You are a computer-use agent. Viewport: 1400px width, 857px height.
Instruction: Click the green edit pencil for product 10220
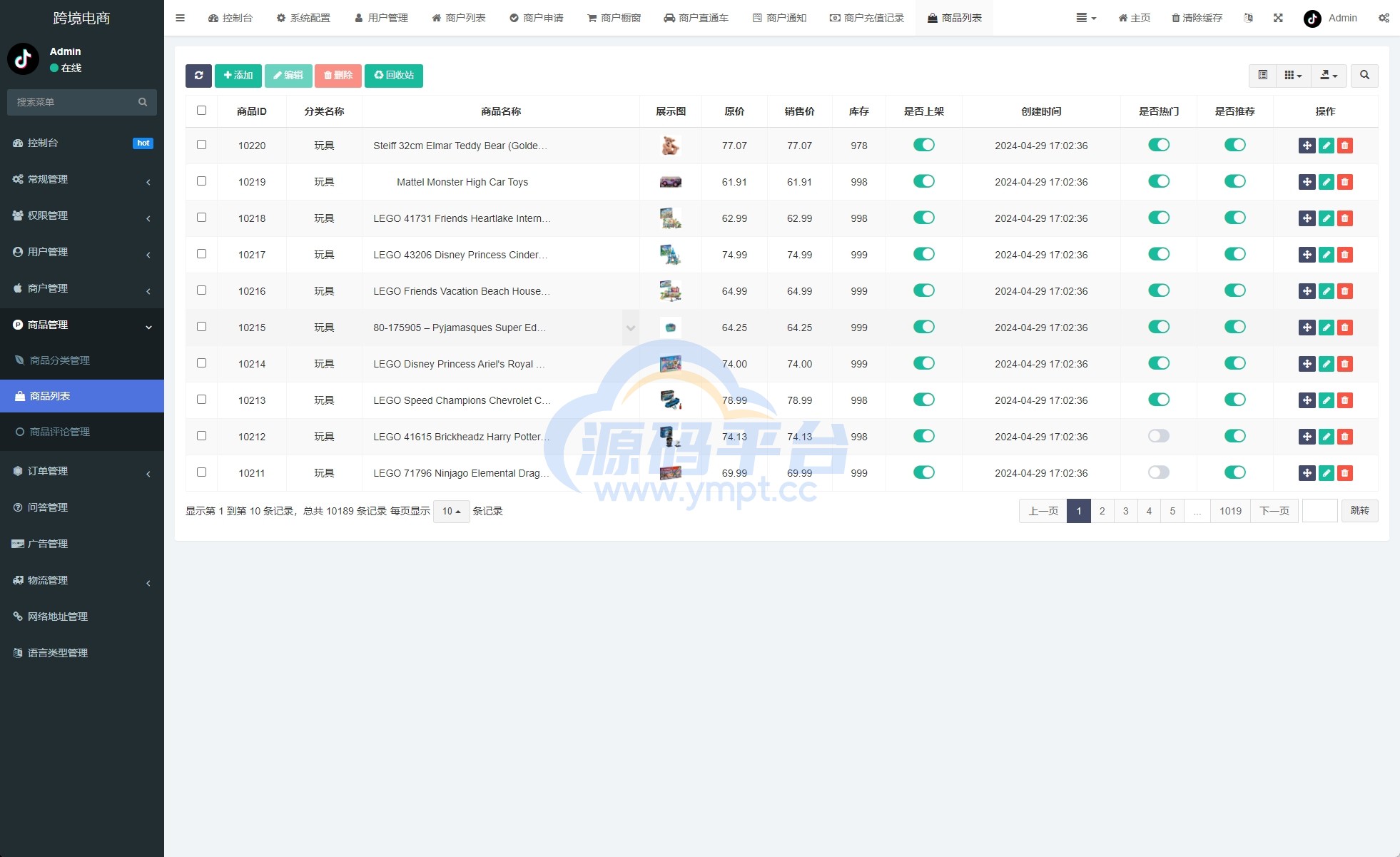point(1326,146)
